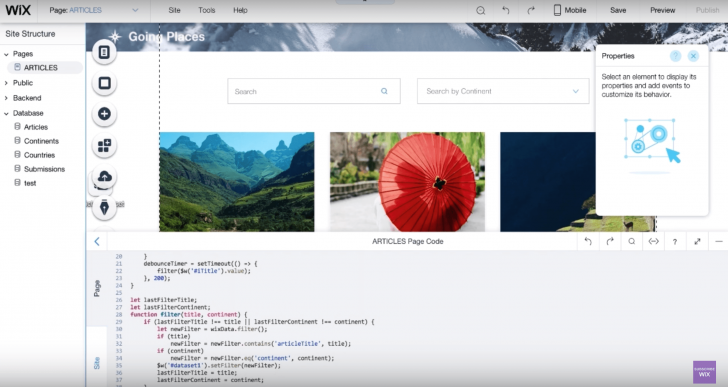
Task: Click code line with function filter
Action: (189, 314)
